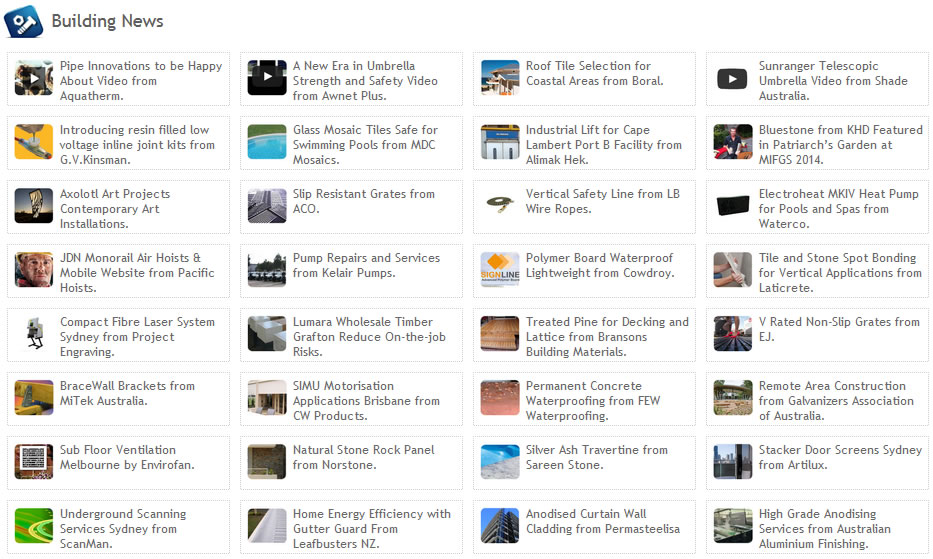
Task: Click the EJ non-slip grates thumbnail
Action: (x=732, y=333)
